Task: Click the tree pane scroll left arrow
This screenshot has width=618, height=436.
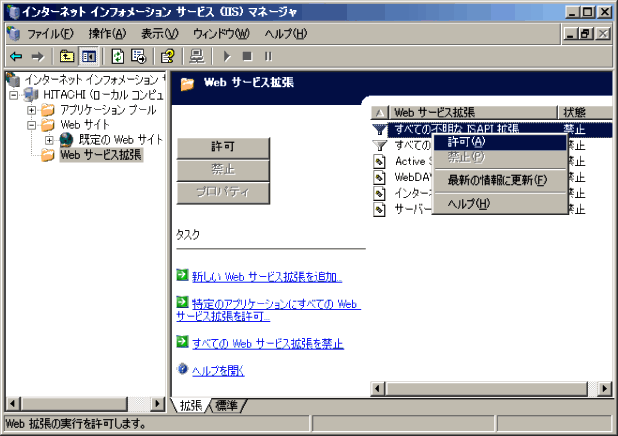Action: (12, 404)
